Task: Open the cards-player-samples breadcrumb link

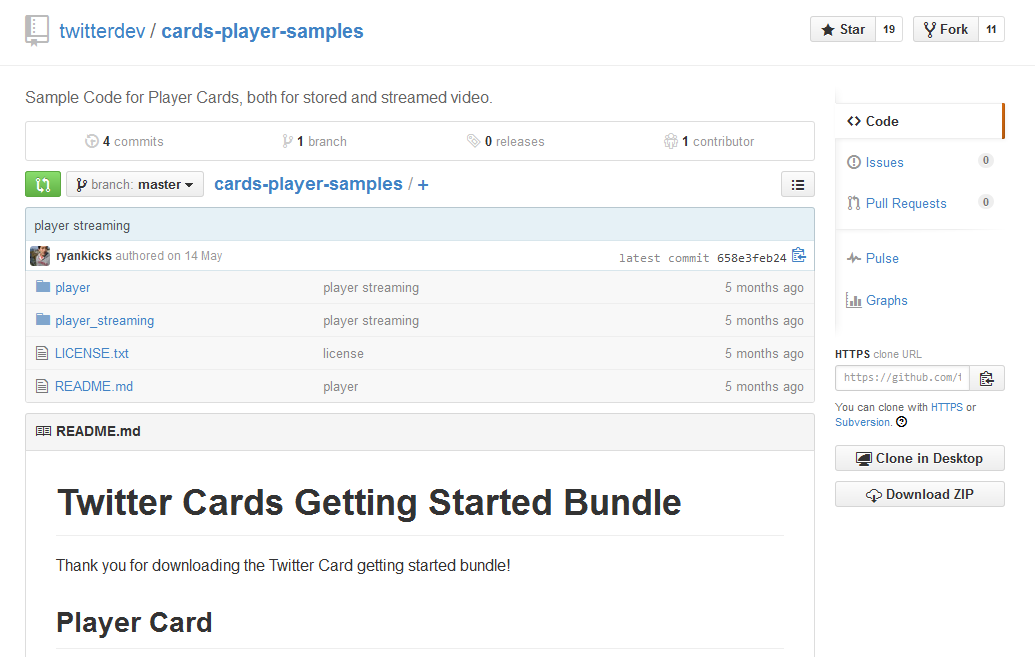Action: click(308, 184)
